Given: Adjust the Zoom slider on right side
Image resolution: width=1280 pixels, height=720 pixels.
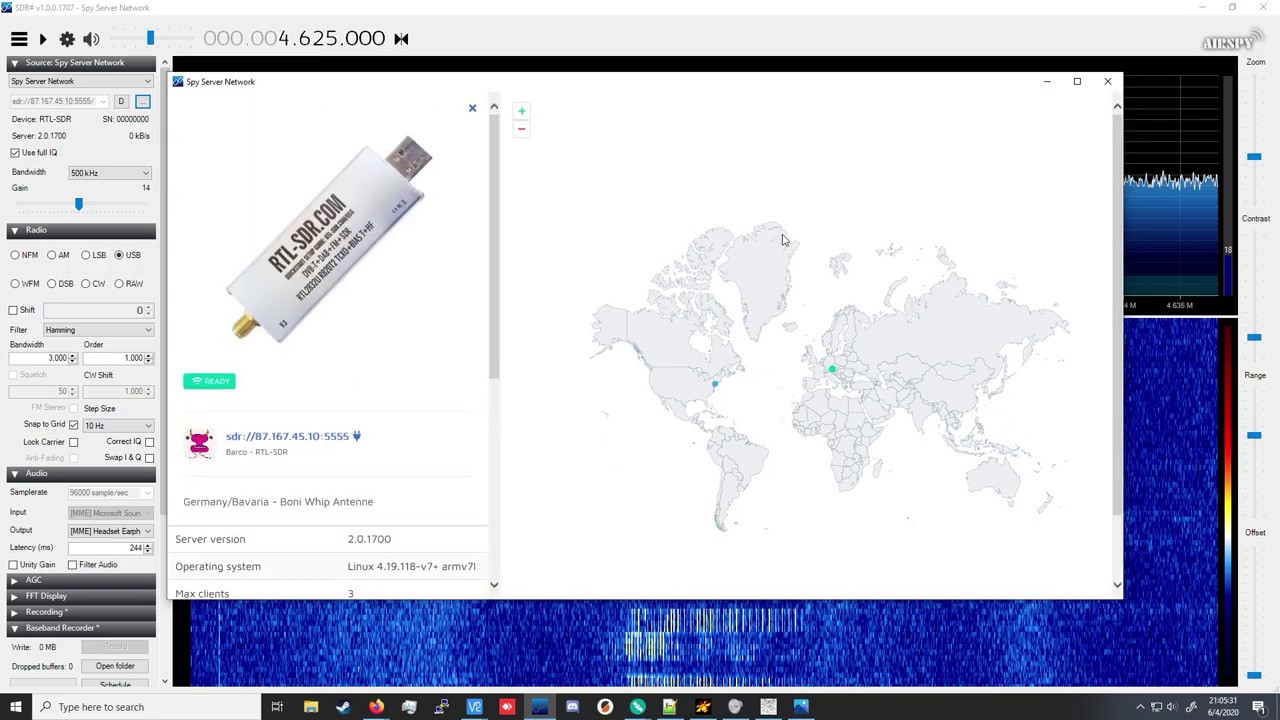Looking at the screenshot, I should (x=1254, y=157).
